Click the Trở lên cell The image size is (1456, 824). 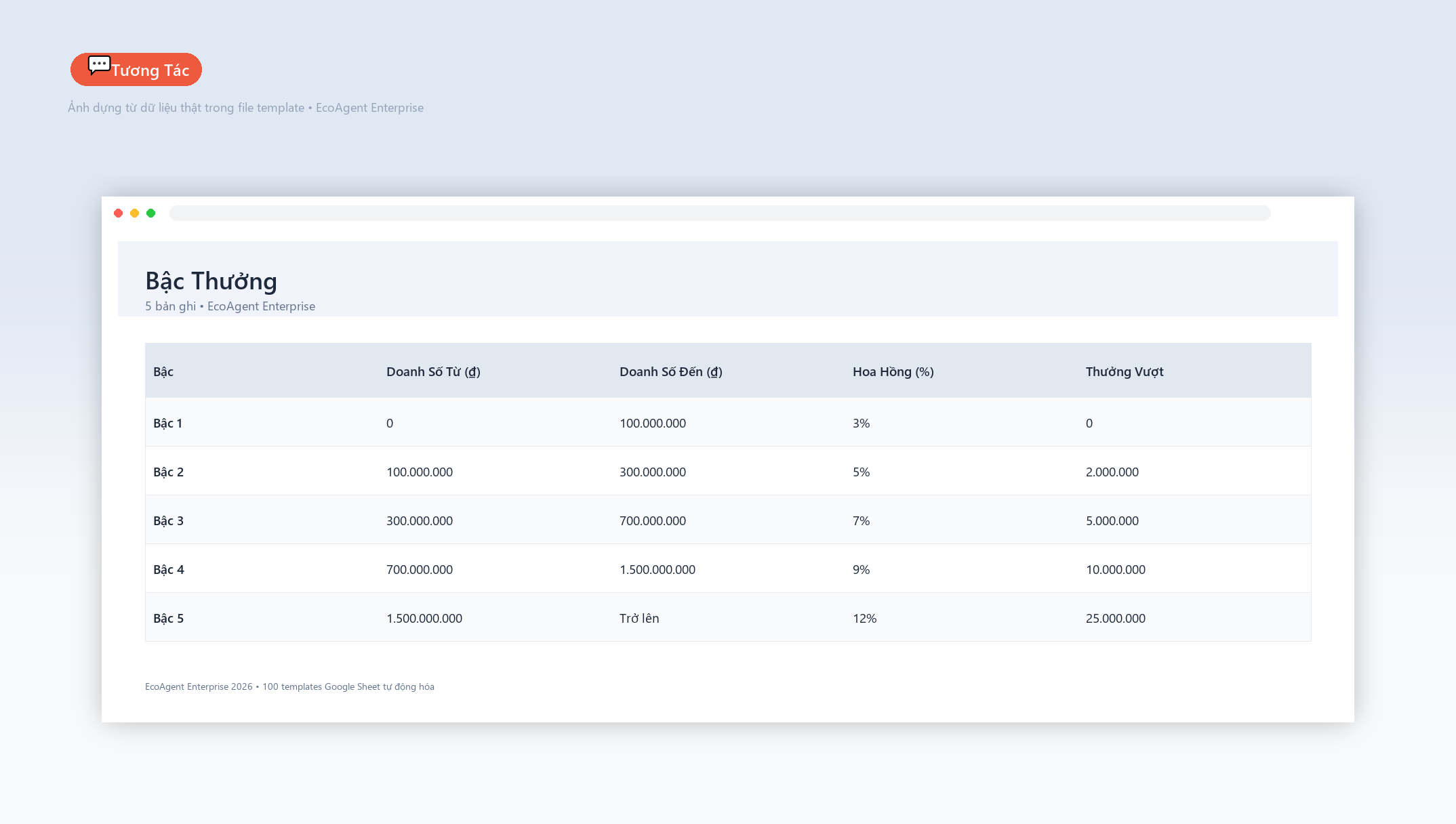(639, 618)
